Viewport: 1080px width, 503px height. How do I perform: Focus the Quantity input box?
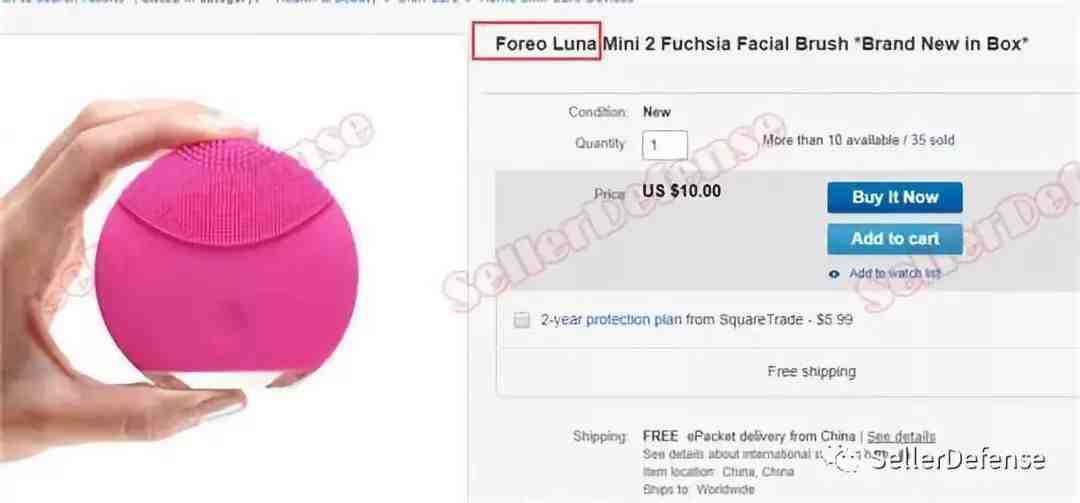(x=665, y=145)
